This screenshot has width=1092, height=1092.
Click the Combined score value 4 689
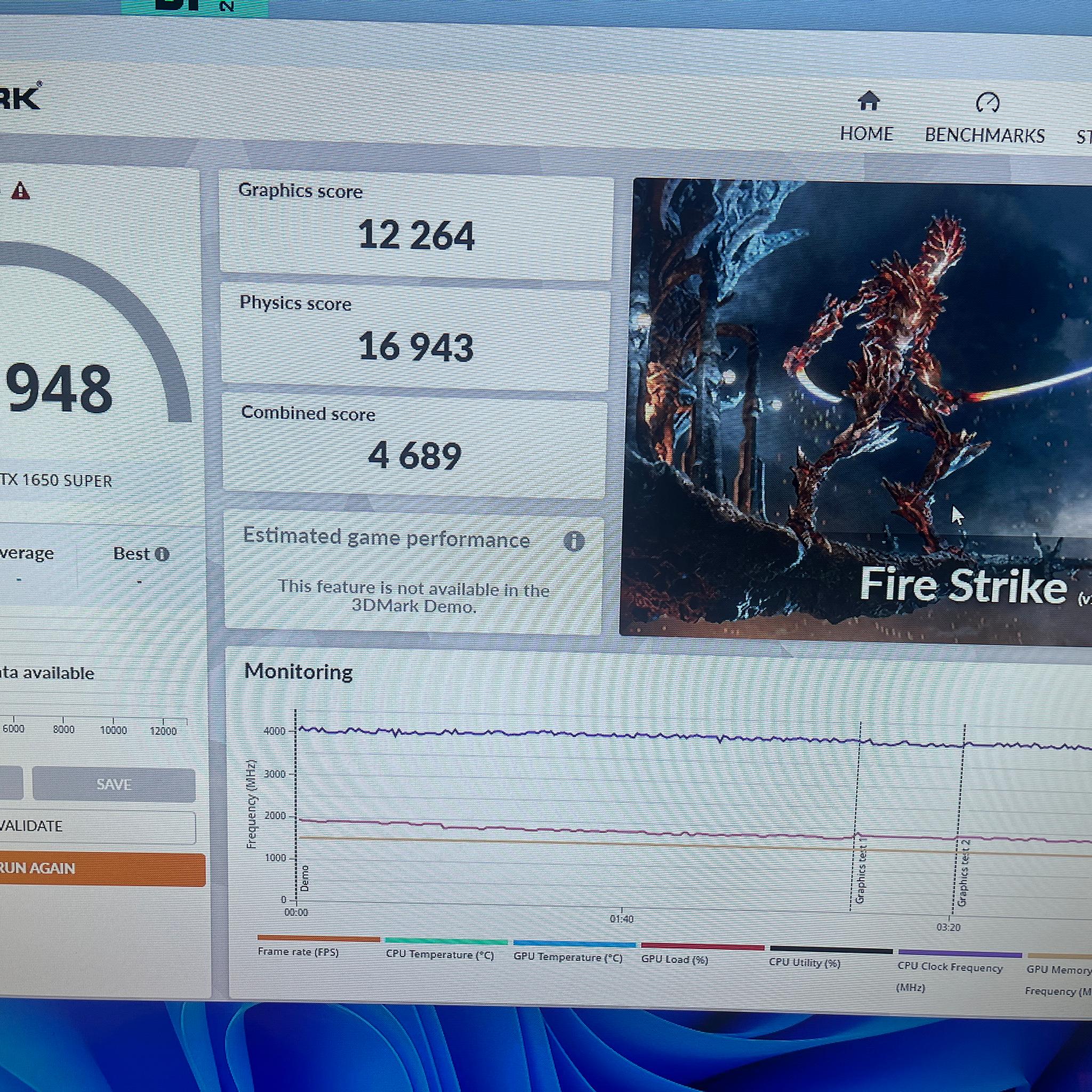click(x=415, y=455)
